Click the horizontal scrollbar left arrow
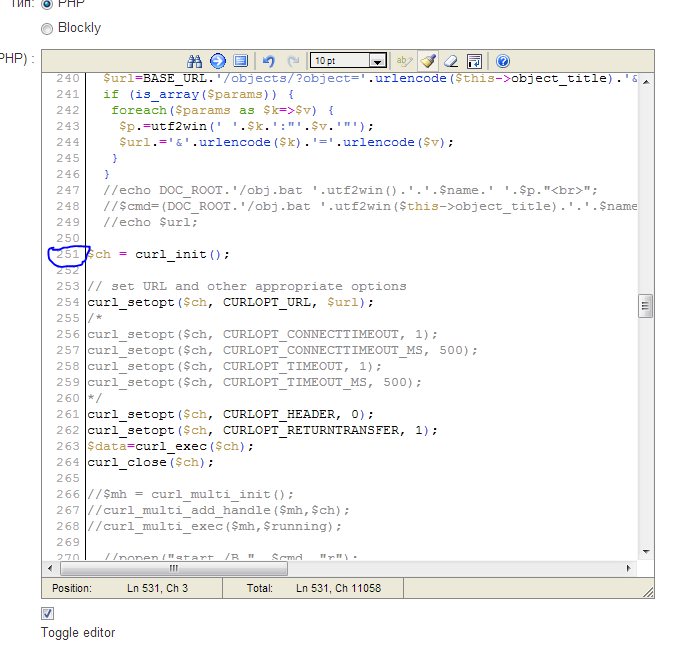 (50, 568)
